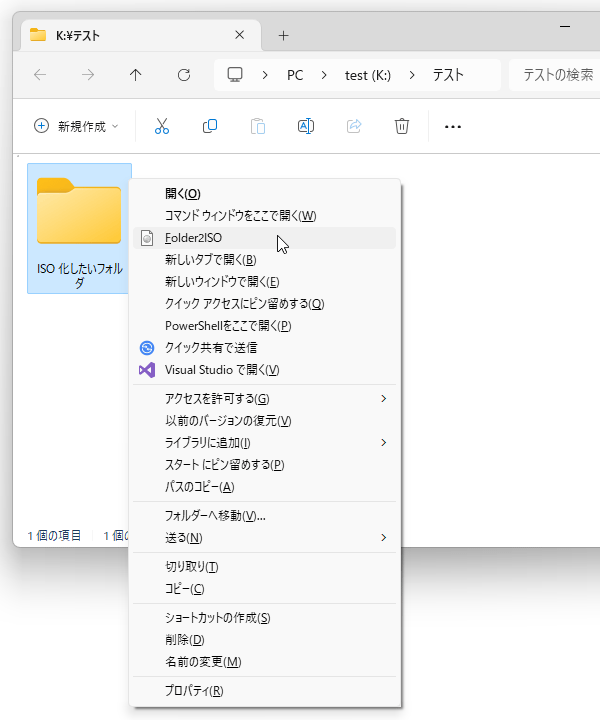This screenshot has width=600, height=720.
Task: Expand chevron between test (K:) and テスト
Action: click(x=412, y=75)
